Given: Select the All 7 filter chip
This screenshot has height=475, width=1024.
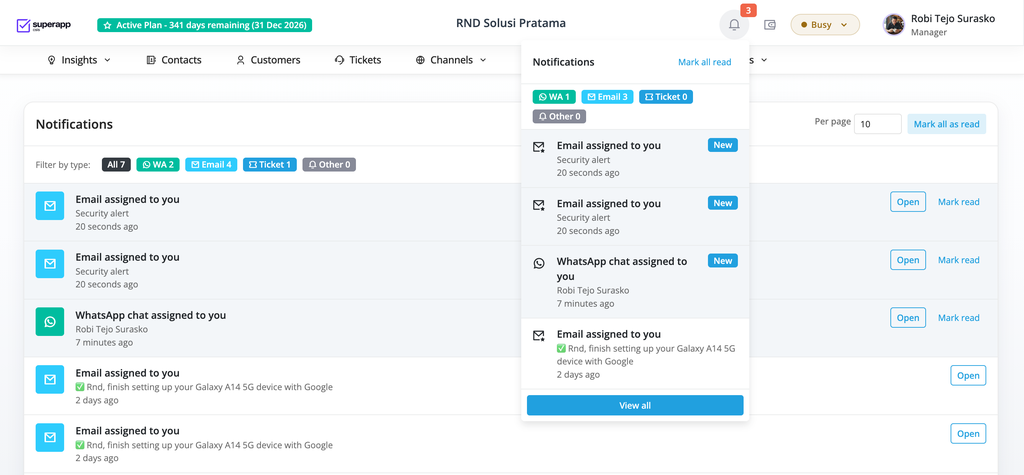Looking at the screenshot, I should [x=116, y=165].
